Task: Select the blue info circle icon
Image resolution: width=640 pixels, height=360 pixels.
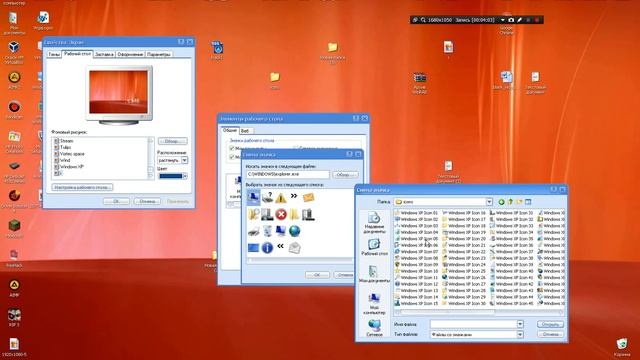Action: [x=267, y=247]
